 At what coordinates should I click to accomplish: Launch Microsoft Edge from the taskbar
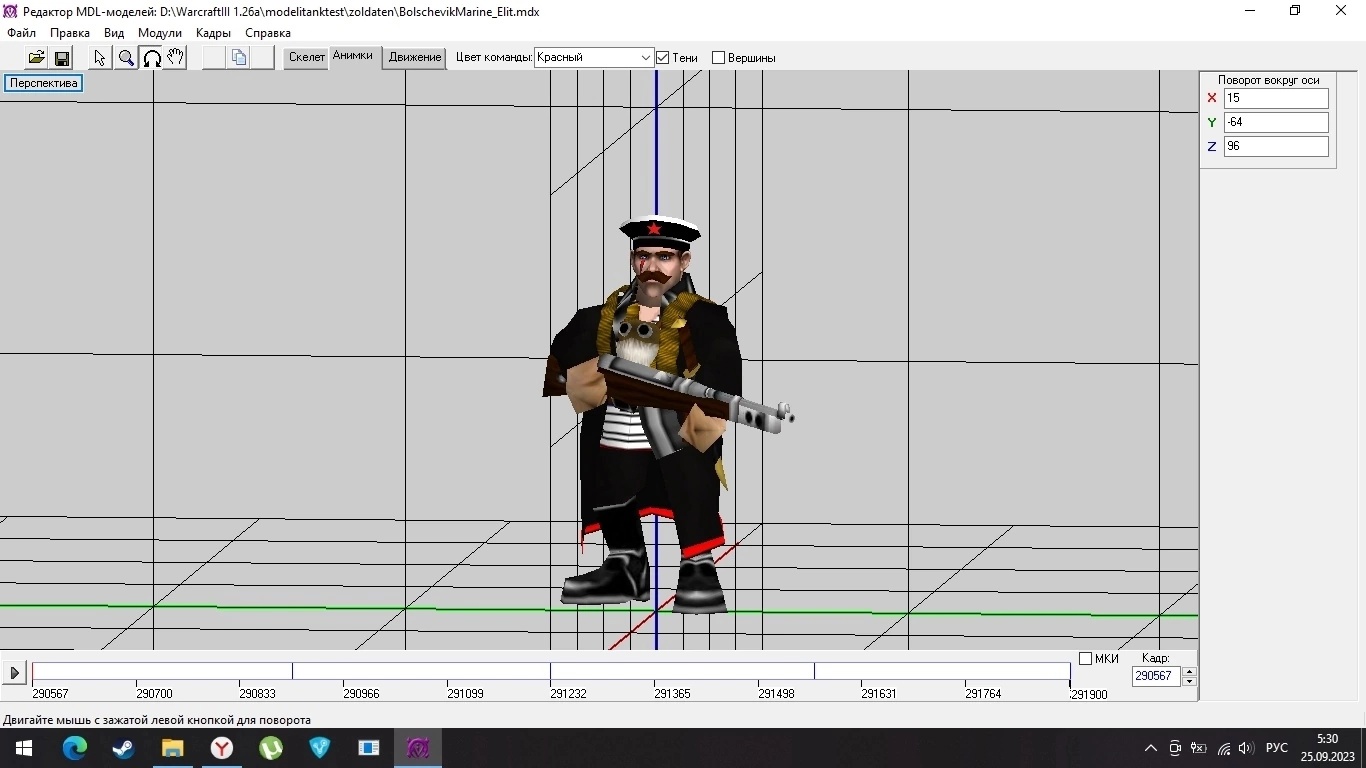click(x=75, y=748)
